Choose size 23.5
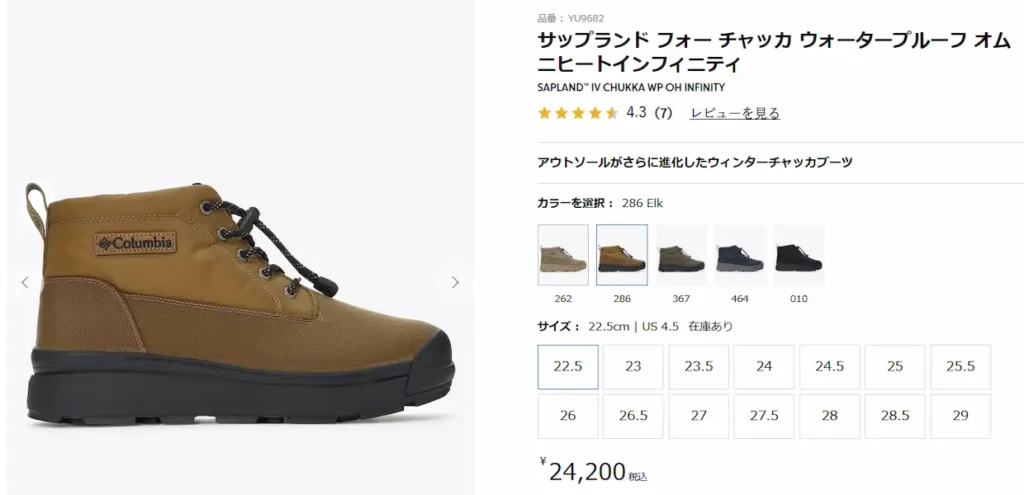1024x495 pixels. tap(699, 366)
